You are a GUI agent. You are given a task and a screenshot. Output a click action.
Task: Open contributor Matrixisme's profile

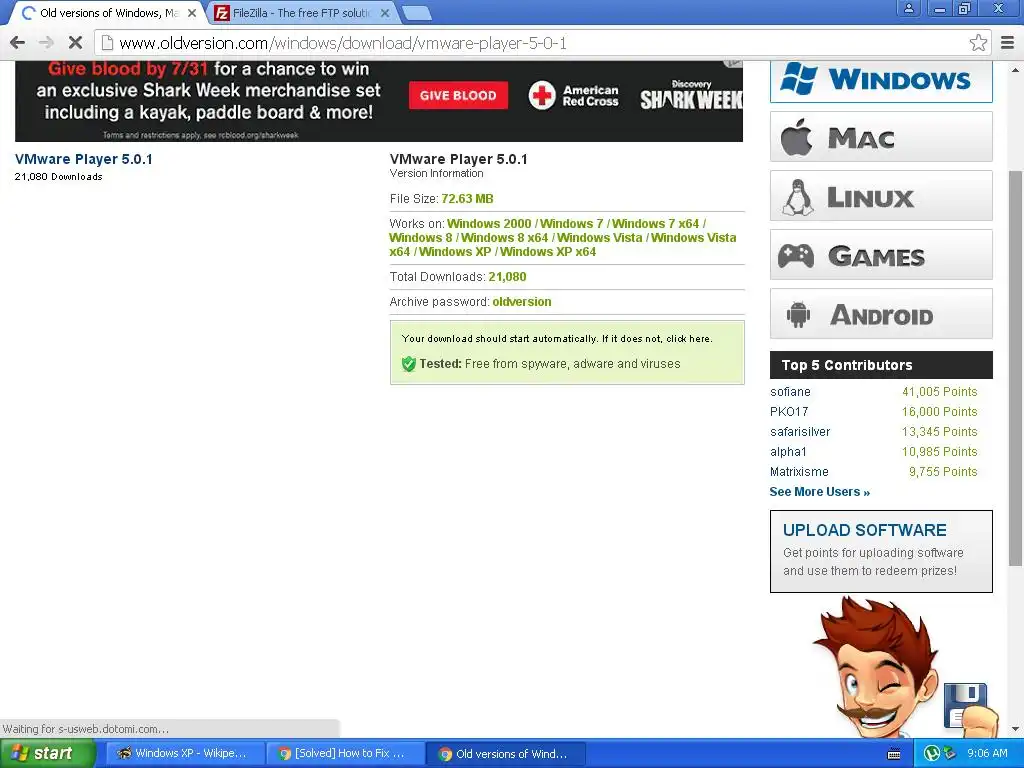799,472
